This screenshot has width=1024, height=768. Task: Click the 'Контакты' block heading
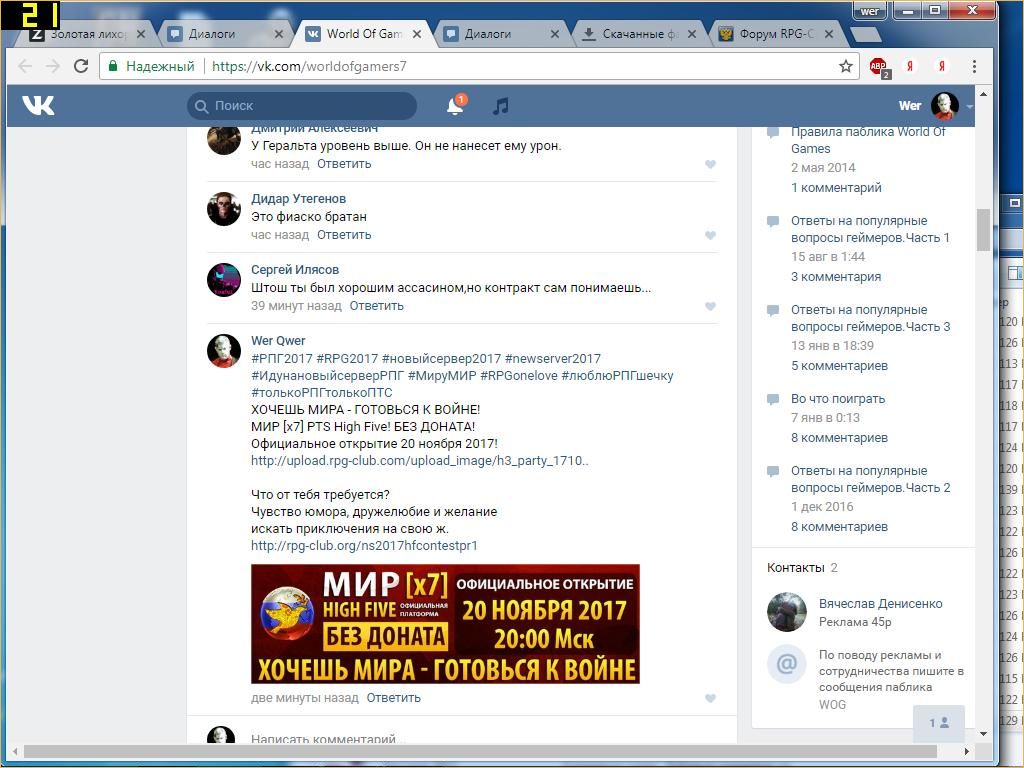click(x=795, y=568)
